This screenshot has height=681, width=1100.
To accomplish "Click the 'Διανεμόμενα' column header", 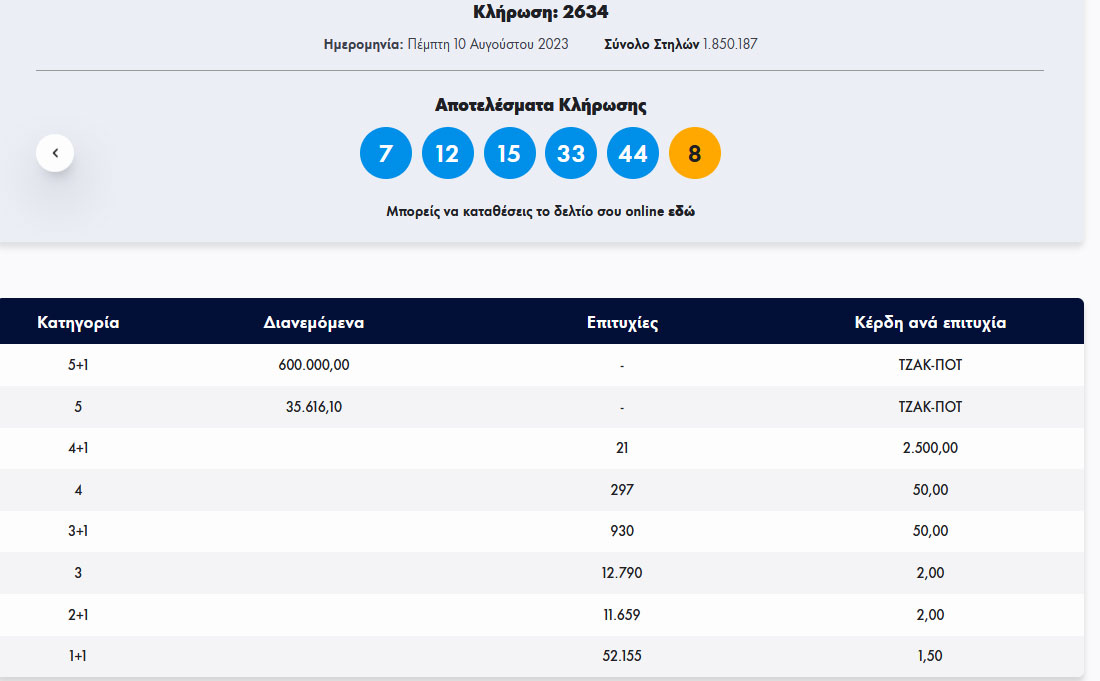I will pyautogui.click(x=314, y=323).
